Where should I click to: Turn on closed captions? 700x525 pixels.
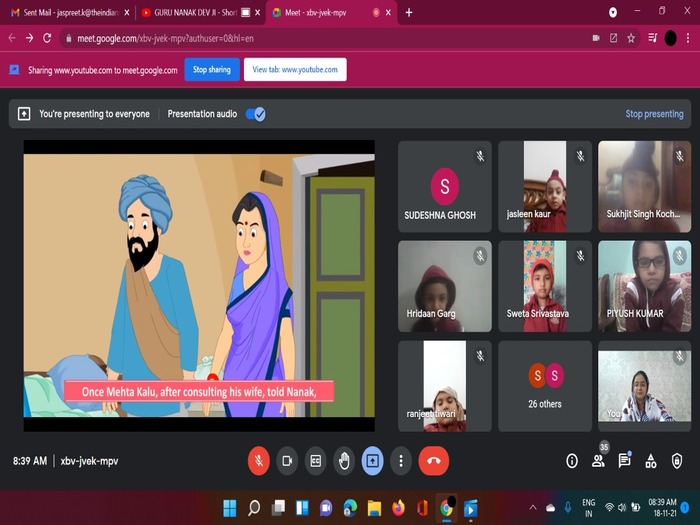pos(316,461)
